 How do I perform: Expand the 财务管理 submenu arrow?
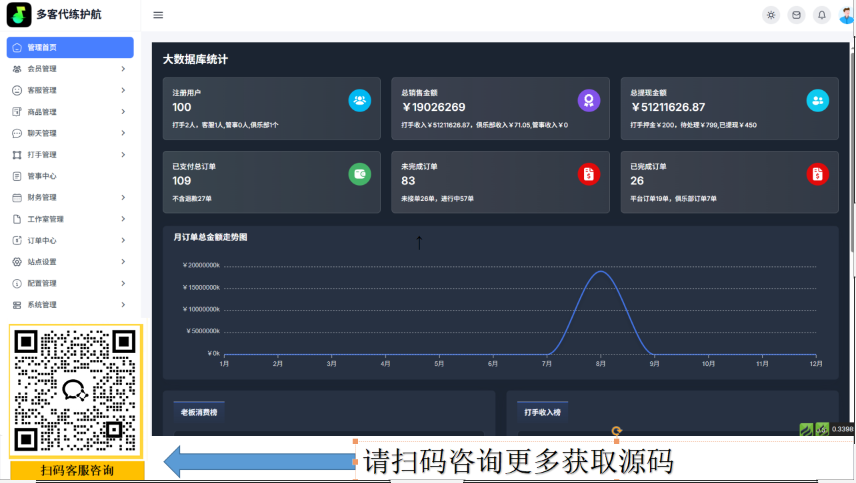click(x=123, y=198)
